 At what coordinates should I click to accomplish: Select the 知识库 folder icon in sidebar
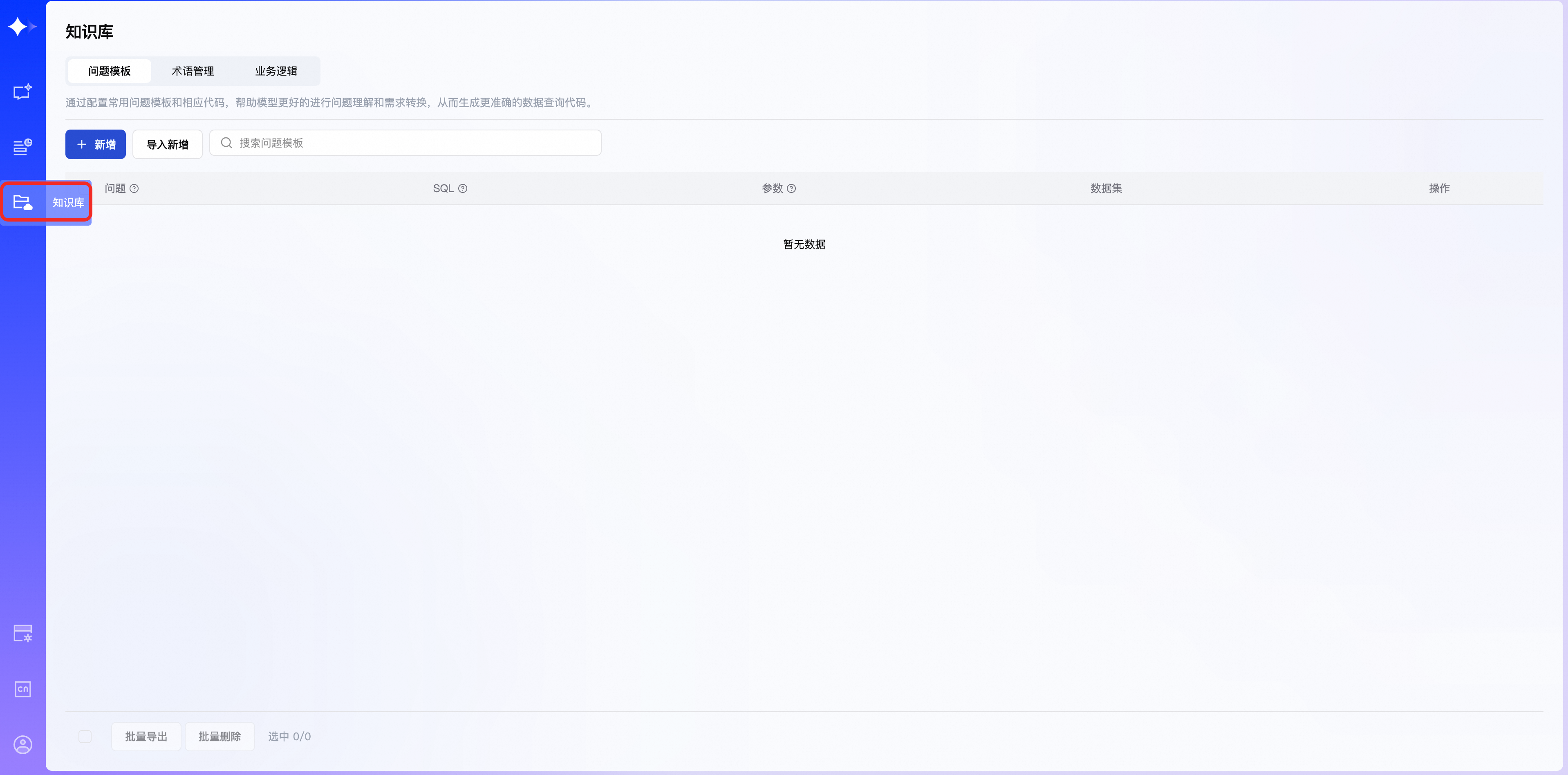tap(22, 202)
